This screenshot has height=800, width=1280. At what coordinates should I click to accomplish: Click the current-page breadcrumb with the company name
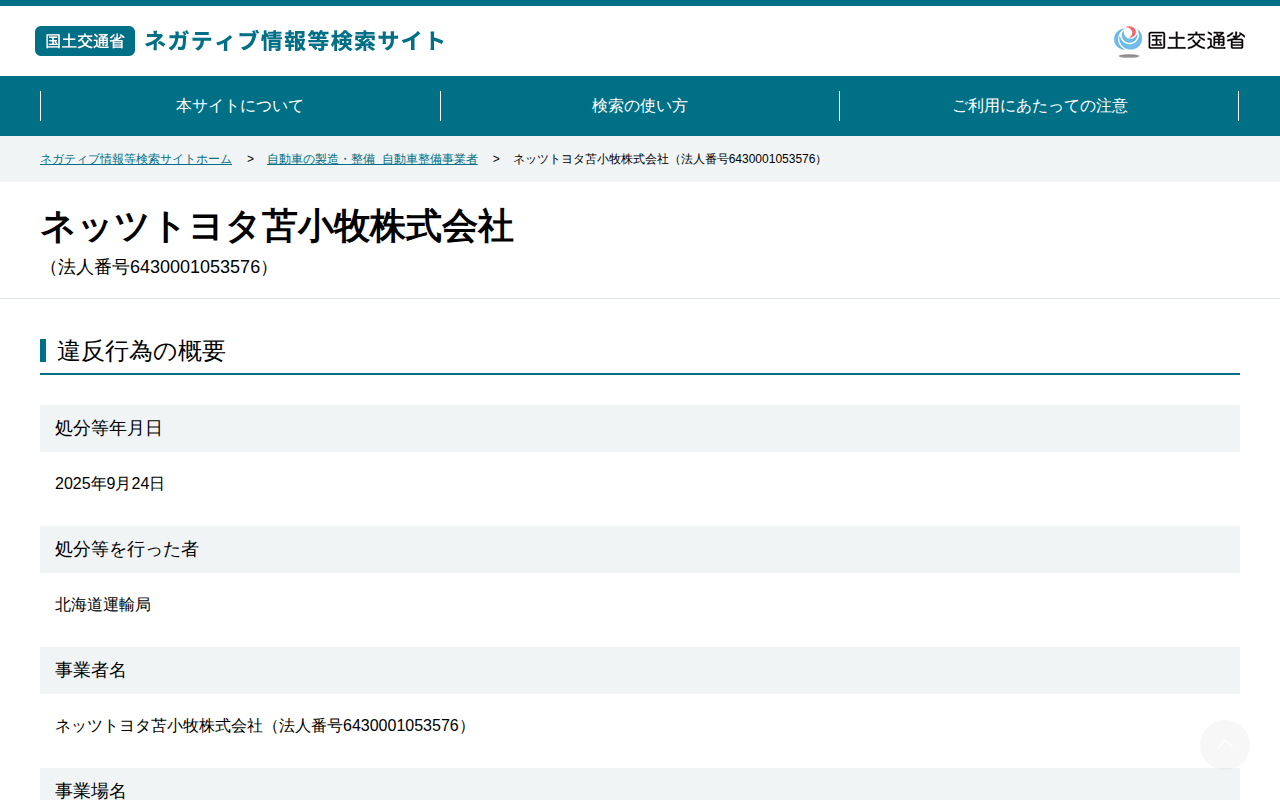point(667,159)
